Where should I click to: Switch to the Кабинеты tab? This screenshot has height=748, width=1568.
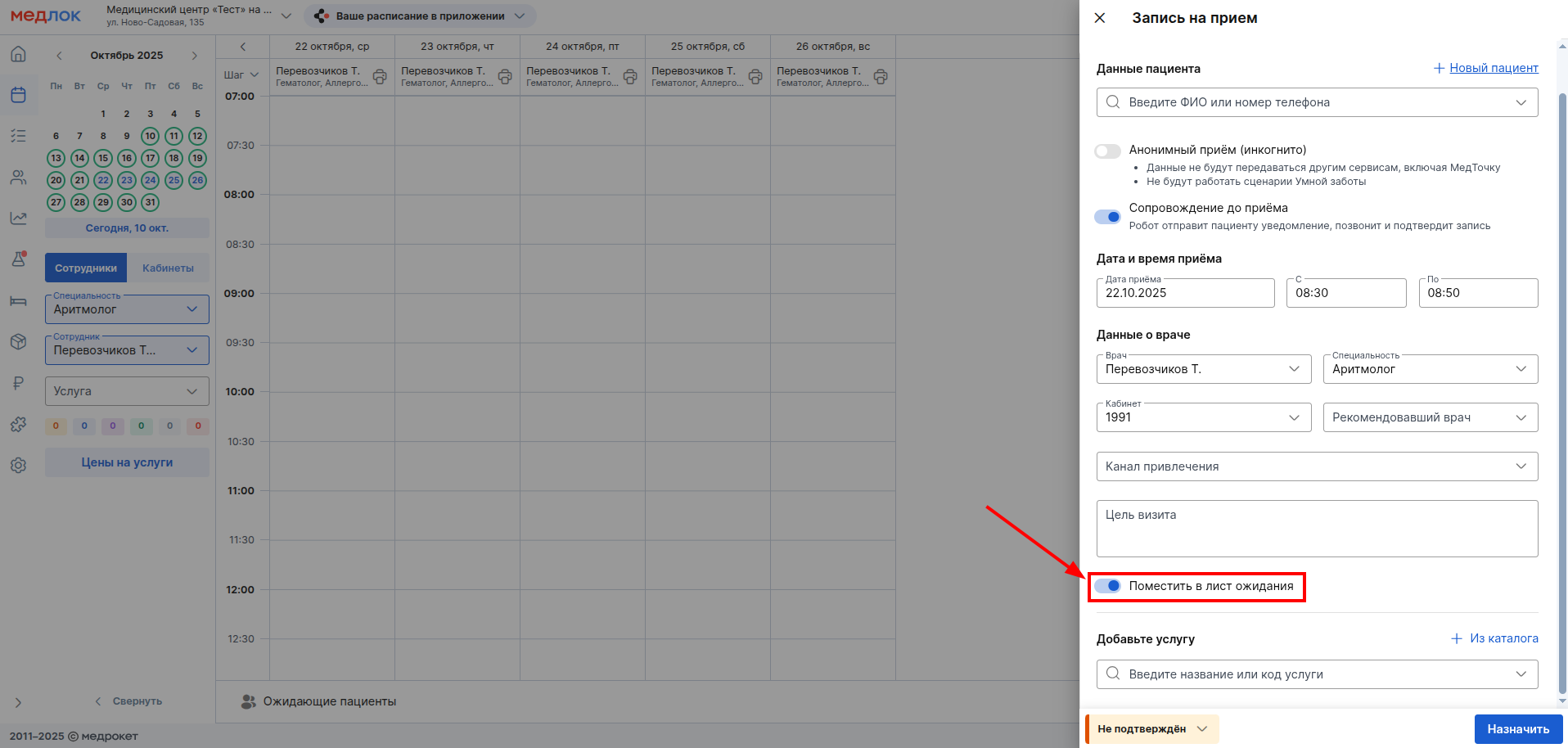click(168, 268)
